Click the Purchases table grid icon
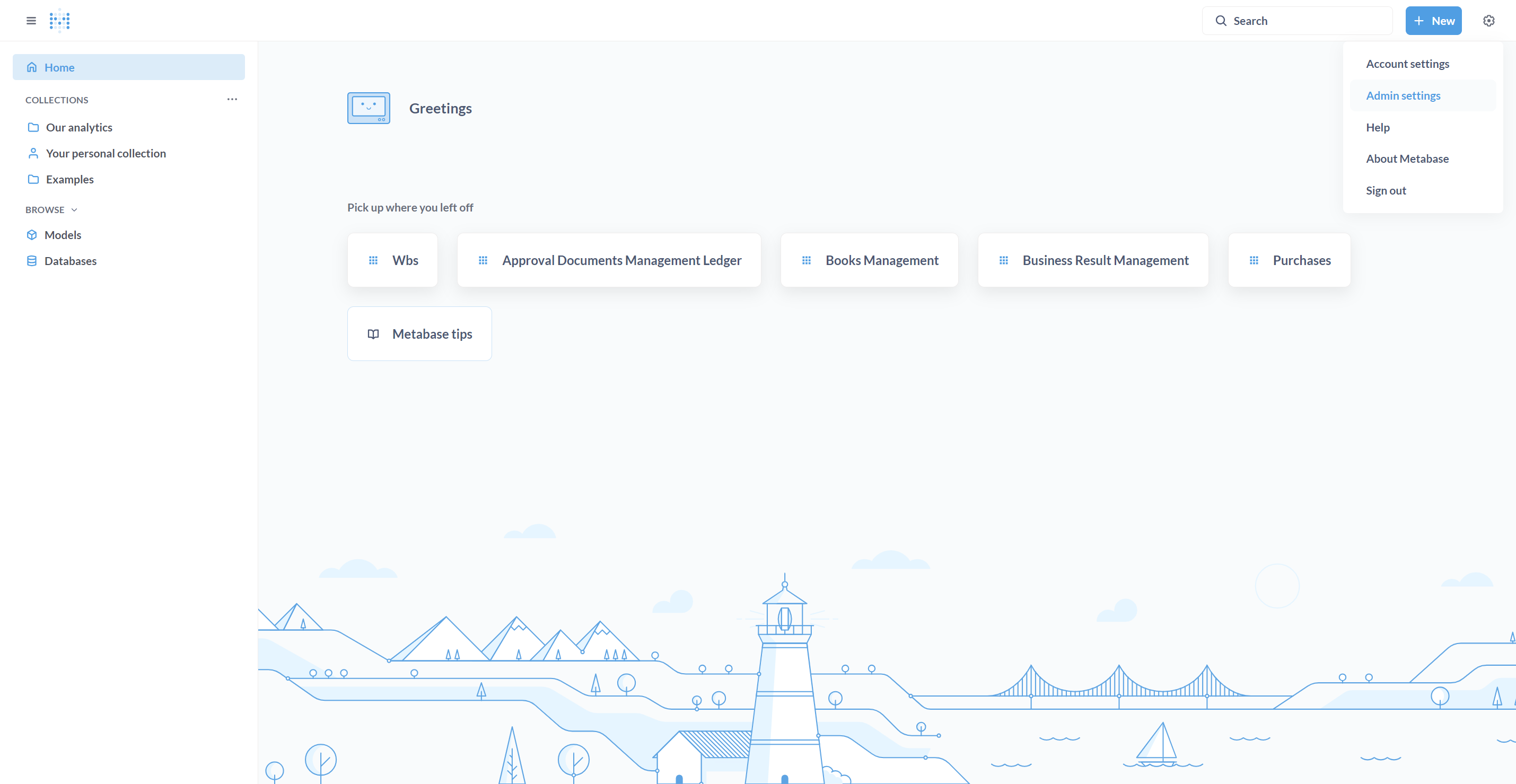This screenshot has width=1516, height=784. coord(1254,260)
